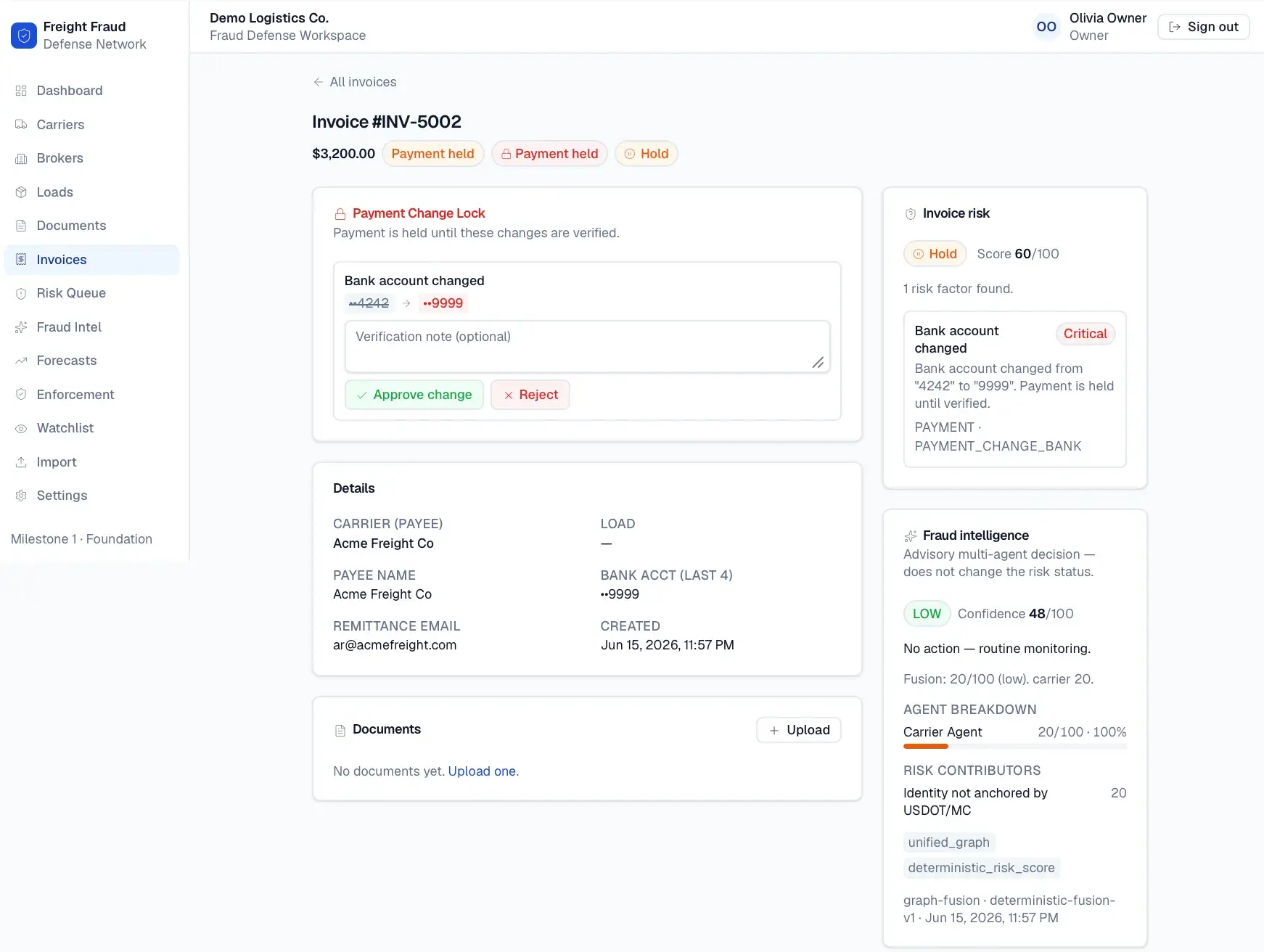
Task: Click the created date Jun 15, 2026, 11:57 PM in Details
Action: [x=668, y=645]
